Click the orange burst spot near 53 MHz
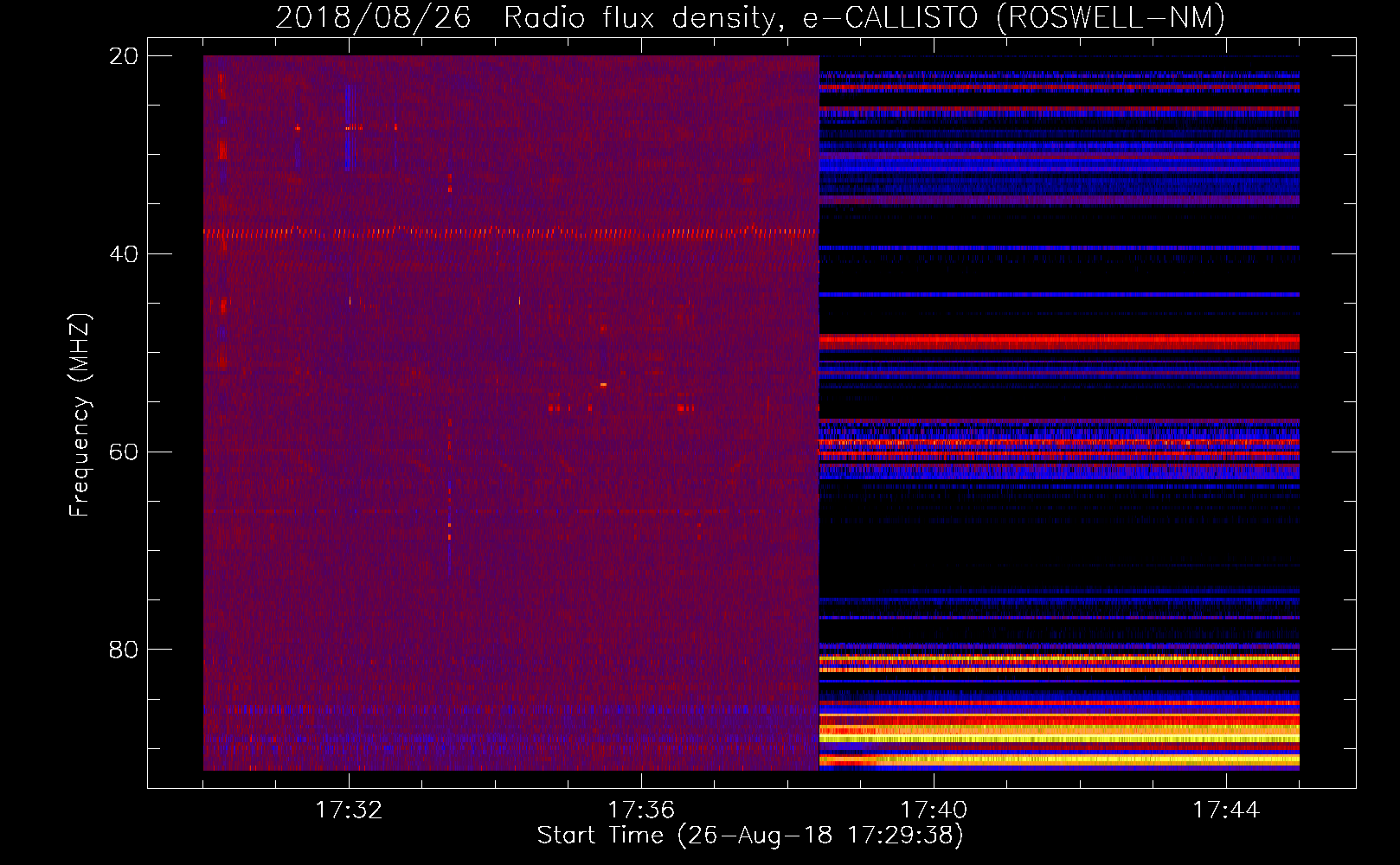Screen dimensions: 1400x865 [603, 385]
